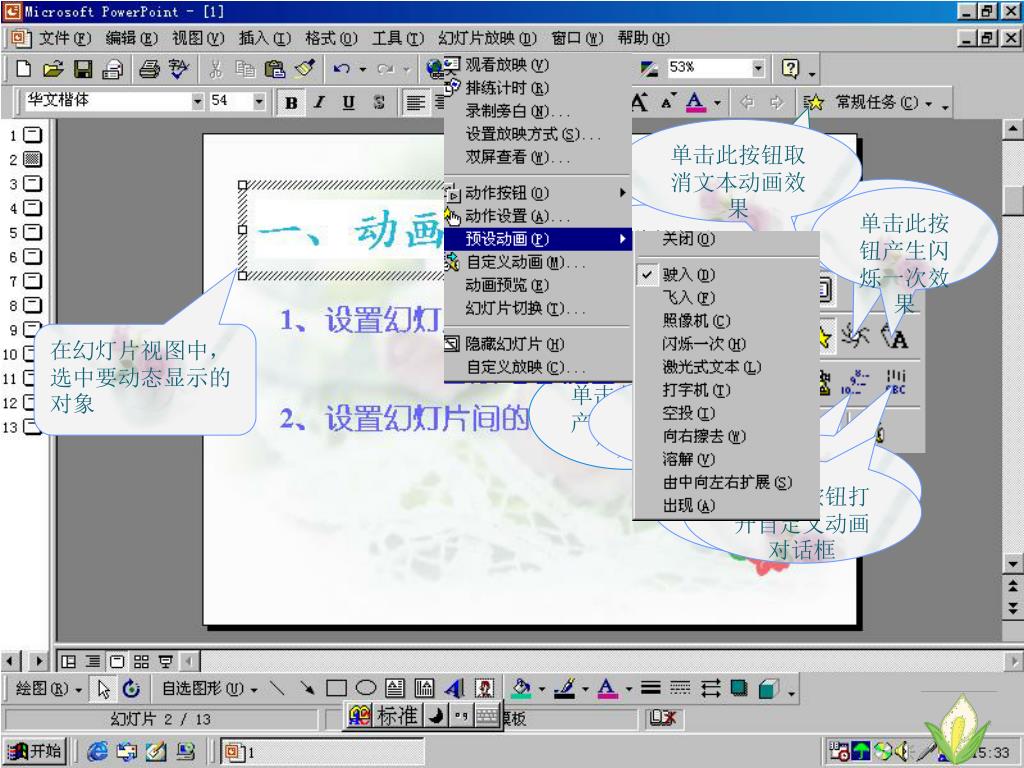1024x768 pixels.
Task: Open the 3-D effects button
Action: 769,688
